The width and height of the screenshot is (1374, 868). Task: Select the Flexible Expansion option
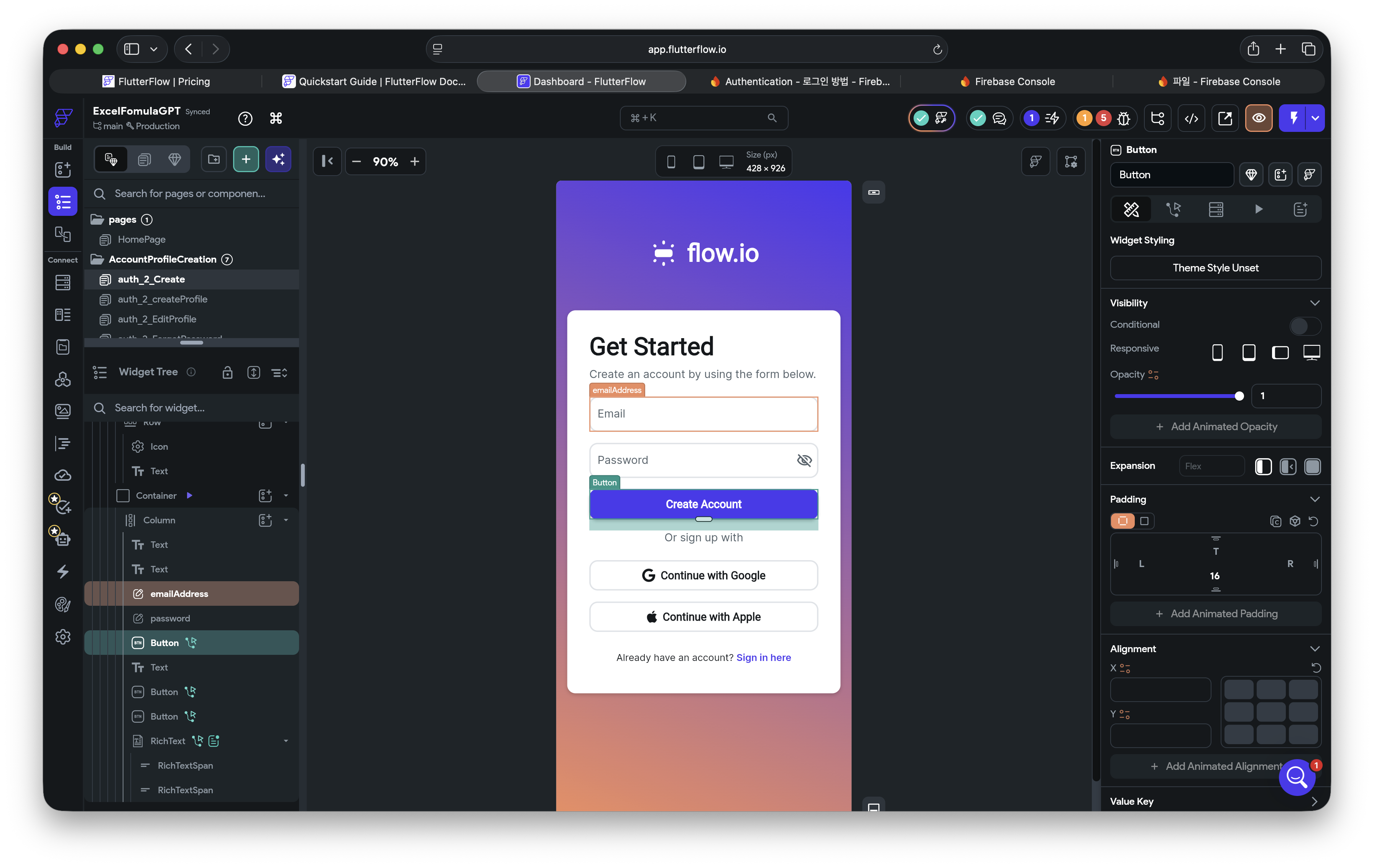click(1288, 466)
